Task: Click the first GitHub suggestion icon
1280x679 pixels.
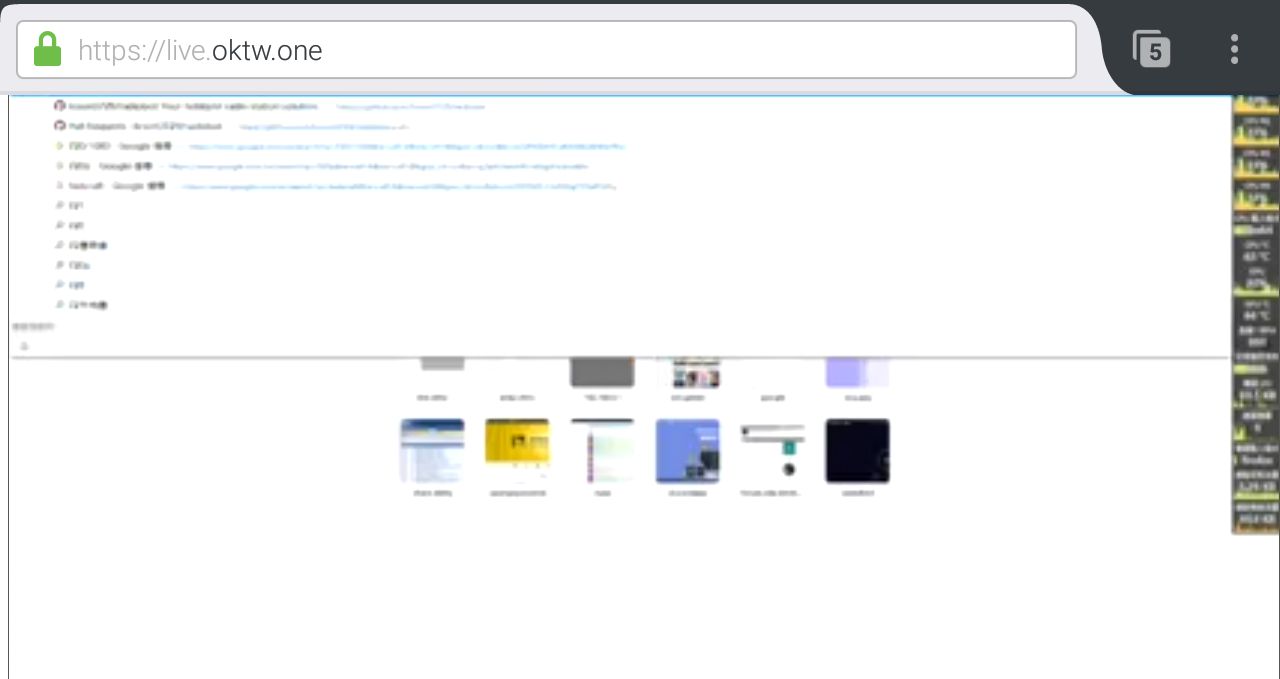Action: (x=60, y=106)
